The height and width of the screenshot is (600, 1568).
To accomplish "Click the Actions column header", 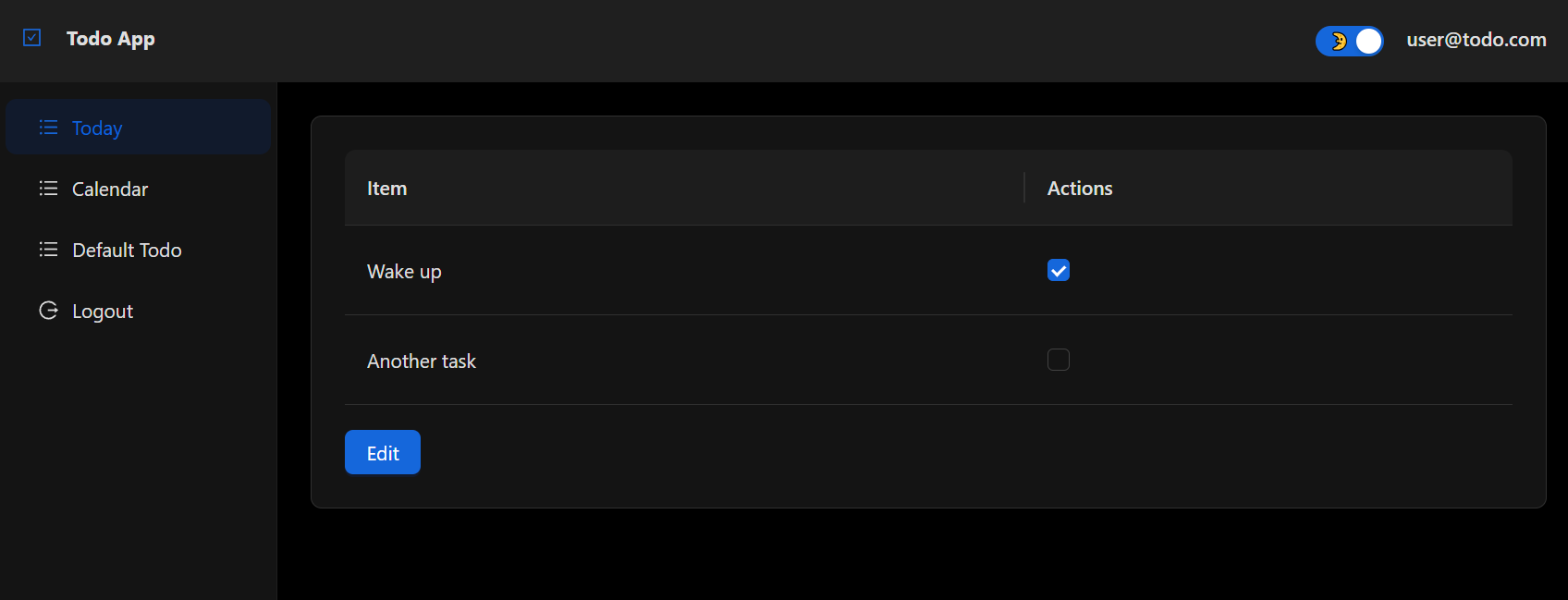I will tap(1079, 189).
